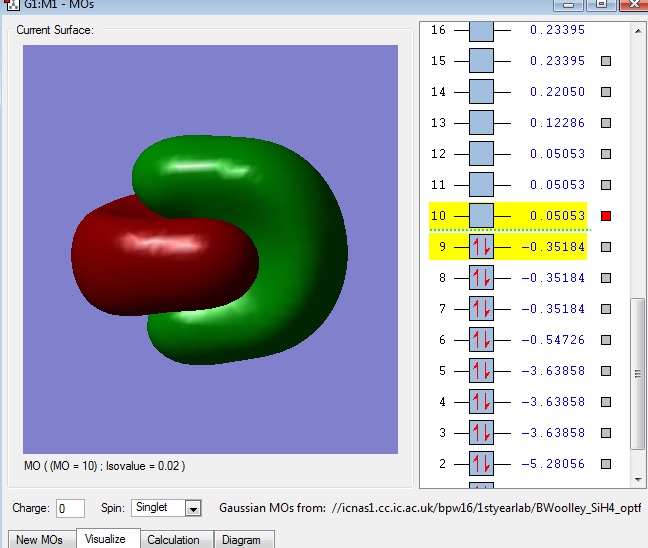Select the paired-electron box for orbital 4
This screenshot has width=648, height=548.
coord(481,402)
